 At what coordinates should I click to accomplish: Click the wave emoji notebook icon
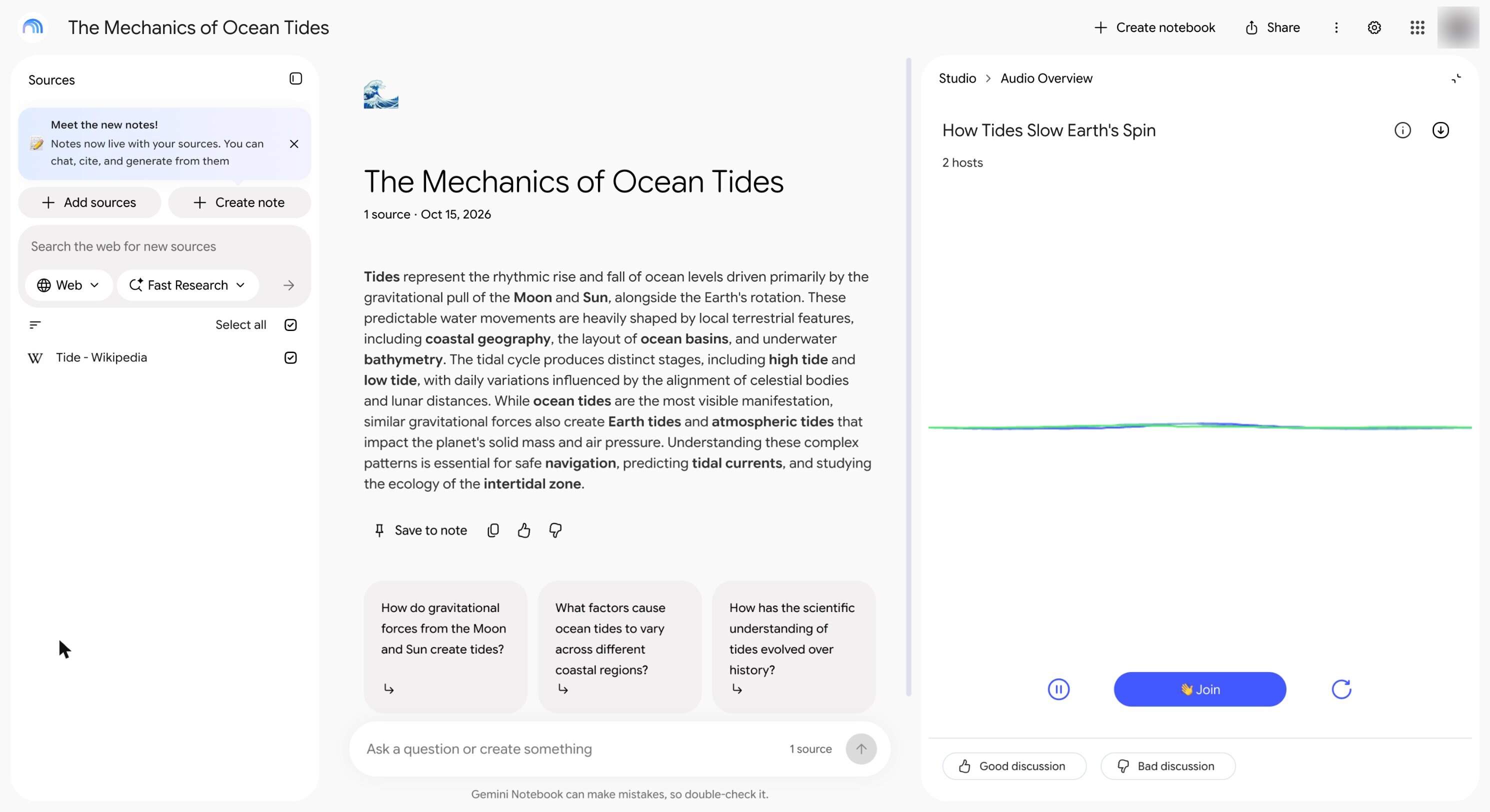(x=380, y=94)
